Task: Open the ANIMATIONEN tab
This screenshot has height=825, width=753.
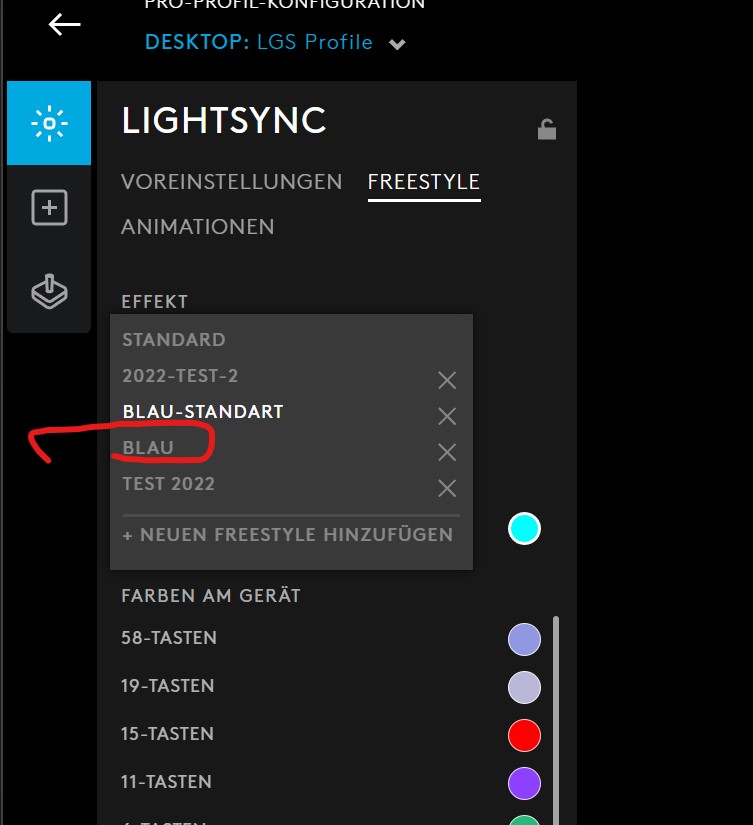Action: [x=197, y=227]
